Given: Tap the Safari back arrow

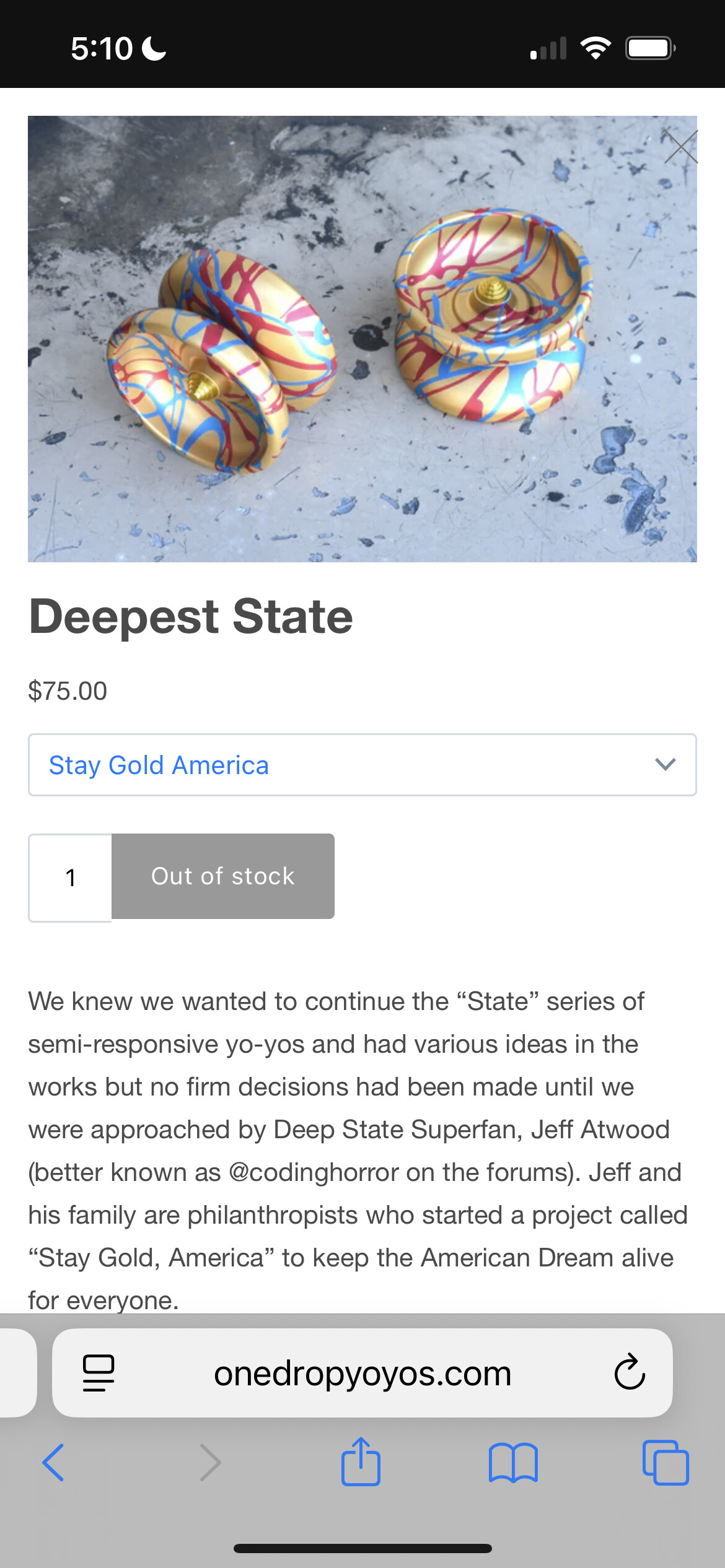Looking at the screenshot, I should 53,1462.
